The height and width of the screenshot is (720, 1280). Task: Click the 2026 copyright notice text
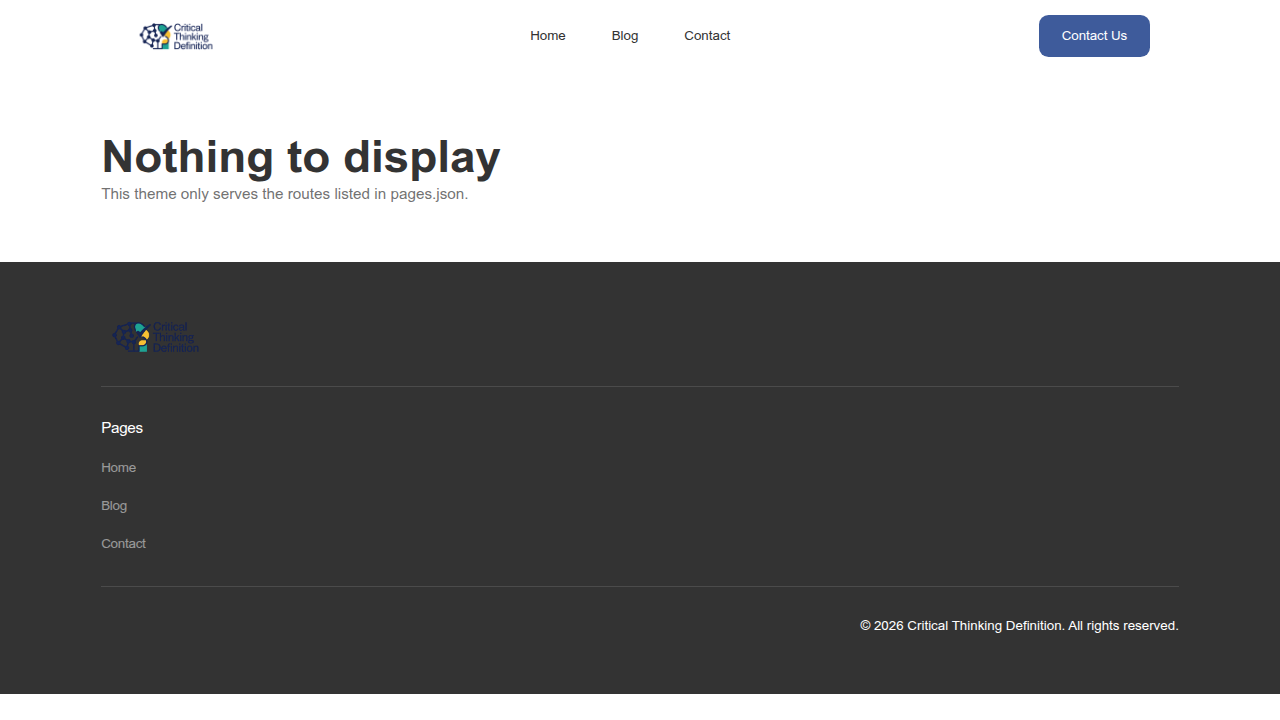click(1019, 626)
